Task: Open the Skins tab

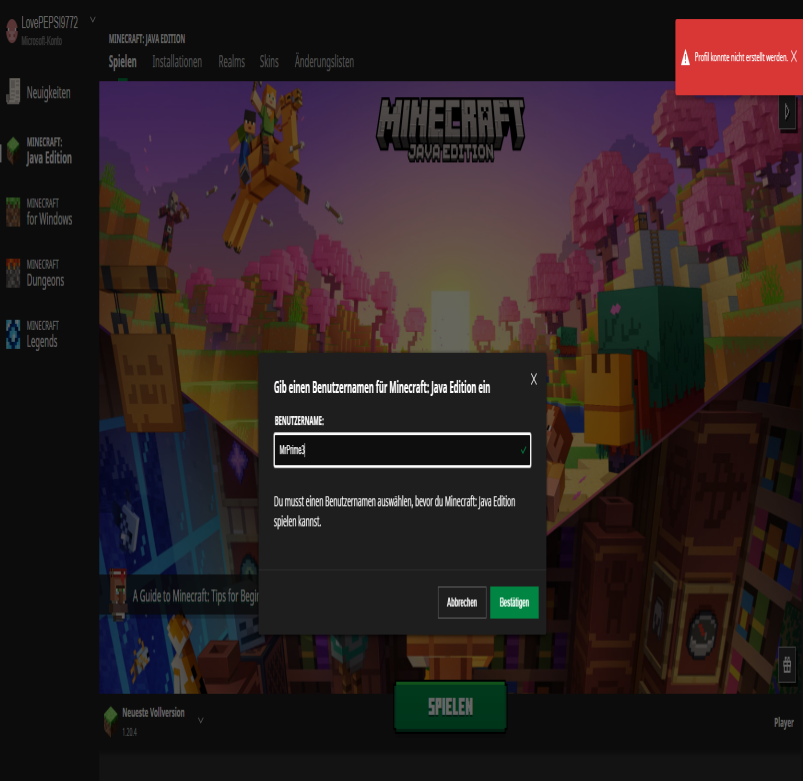Action: 269,62
